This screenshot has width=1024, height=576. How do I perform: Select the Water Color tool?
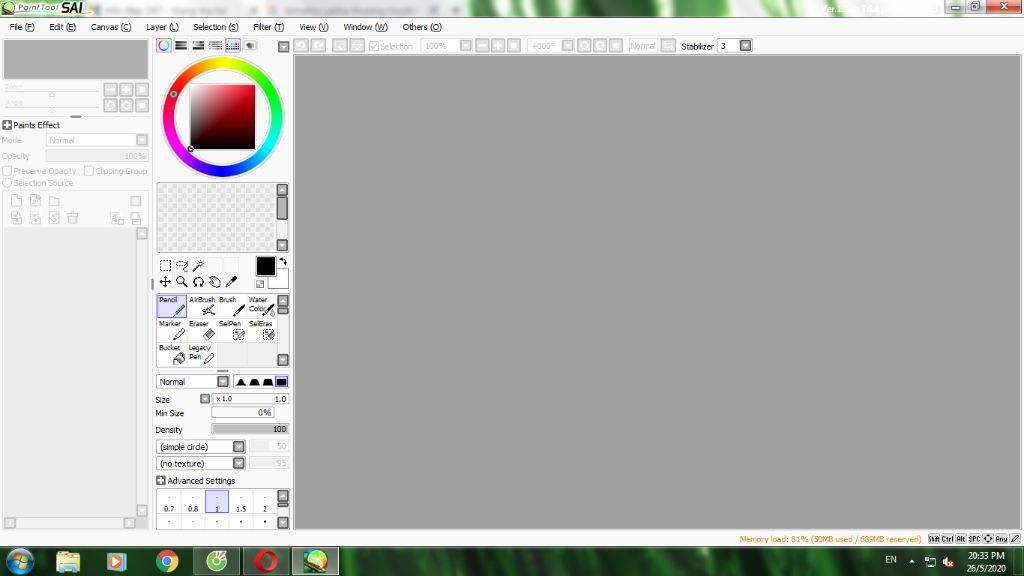click(x=261, y=306)
